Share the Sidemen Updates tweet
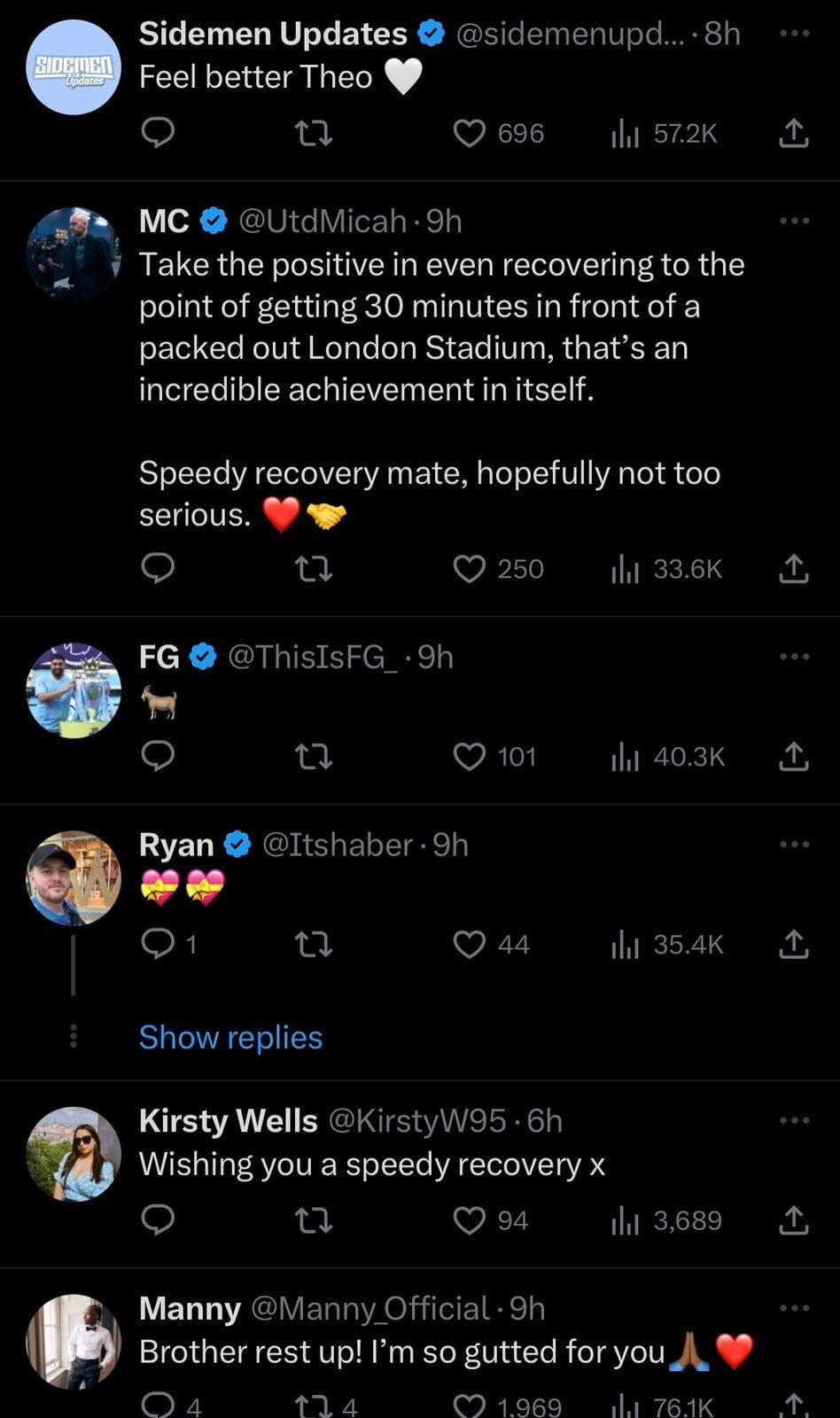The height and width of the screenshot is (1418, 840). coord(793,133)
